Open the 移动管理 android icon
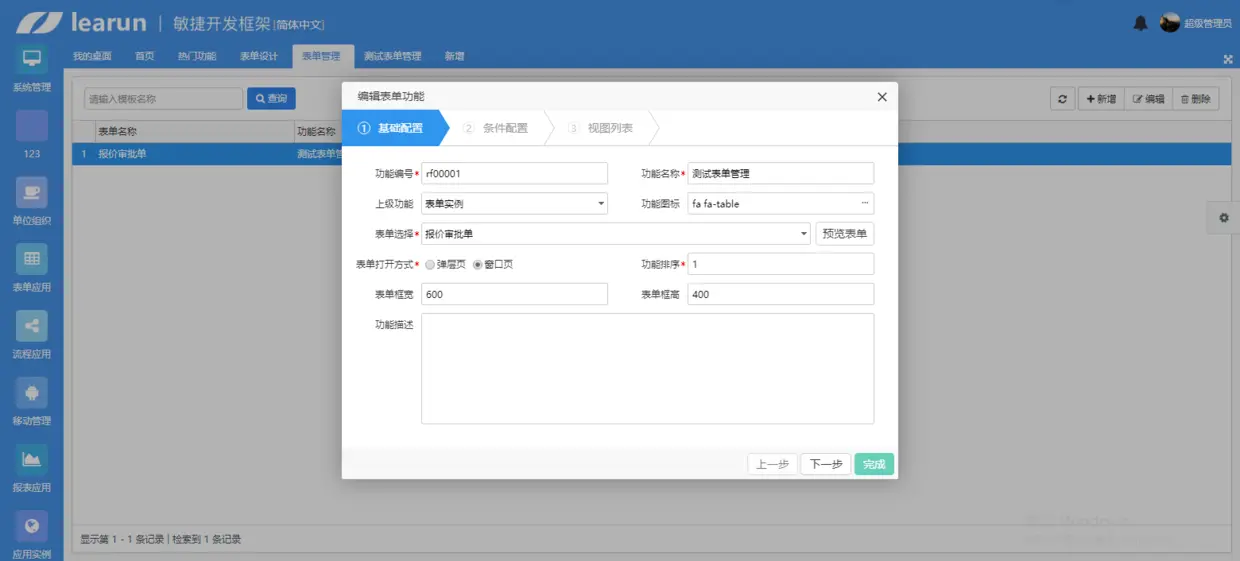The width and height of the screenshot is (1240, 561). pyautogui.click(x=31, y=393)
